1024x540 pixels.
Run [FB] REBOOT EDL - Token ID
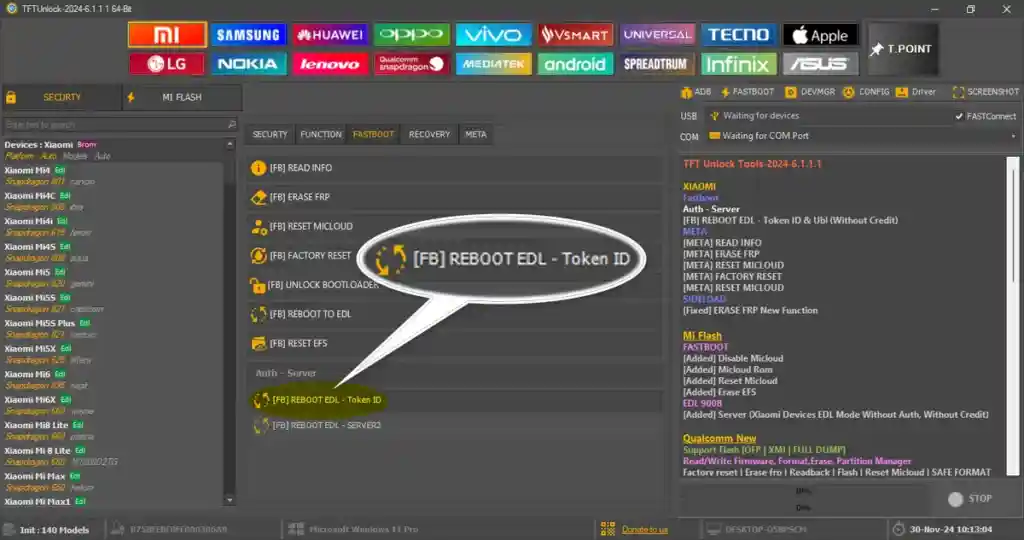[455, 400]
